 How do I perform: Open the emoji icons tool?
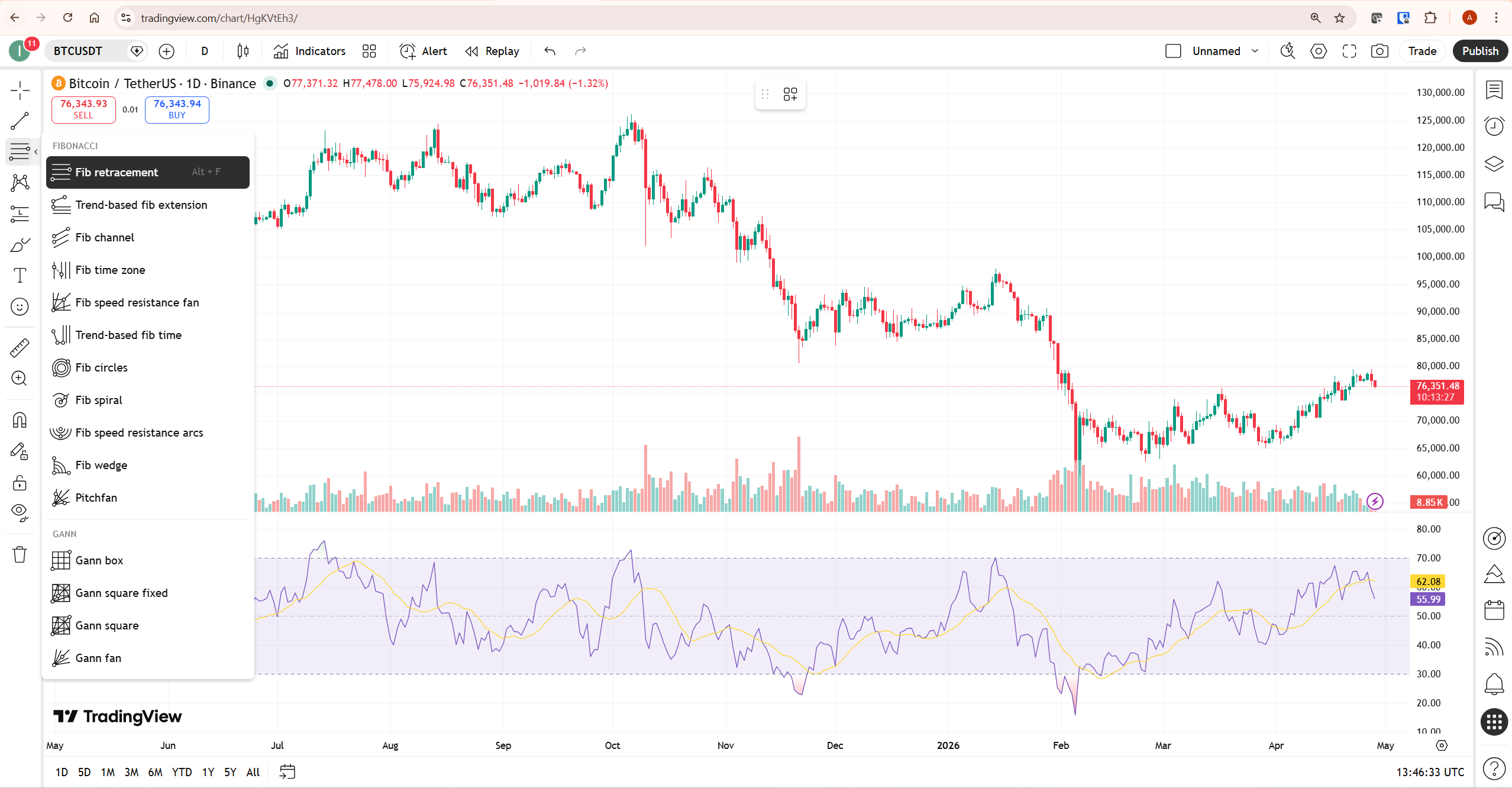coord(20,306)
